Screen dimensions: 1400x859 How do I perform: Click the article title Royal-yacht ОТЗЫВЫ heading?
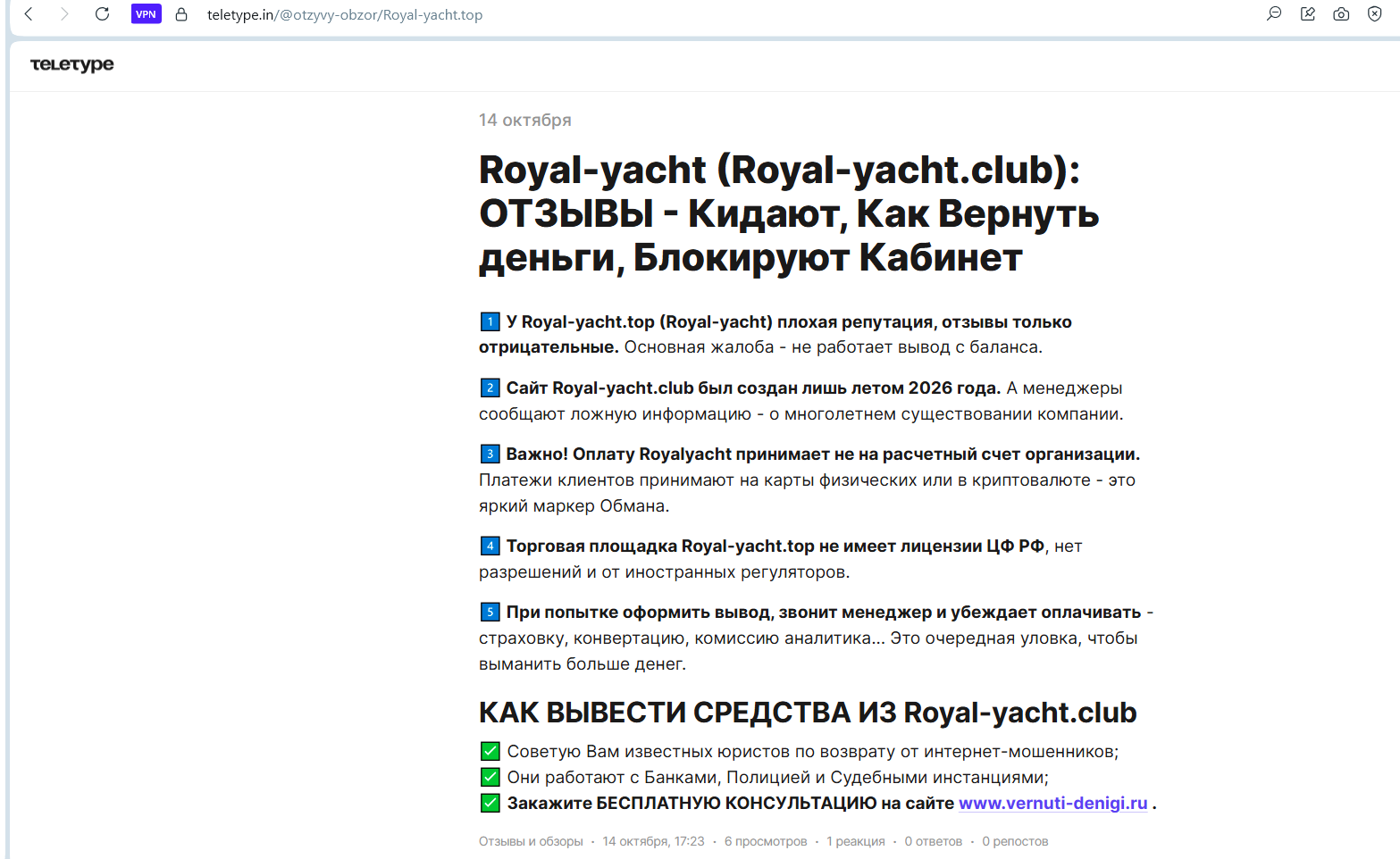click(789, 213)
